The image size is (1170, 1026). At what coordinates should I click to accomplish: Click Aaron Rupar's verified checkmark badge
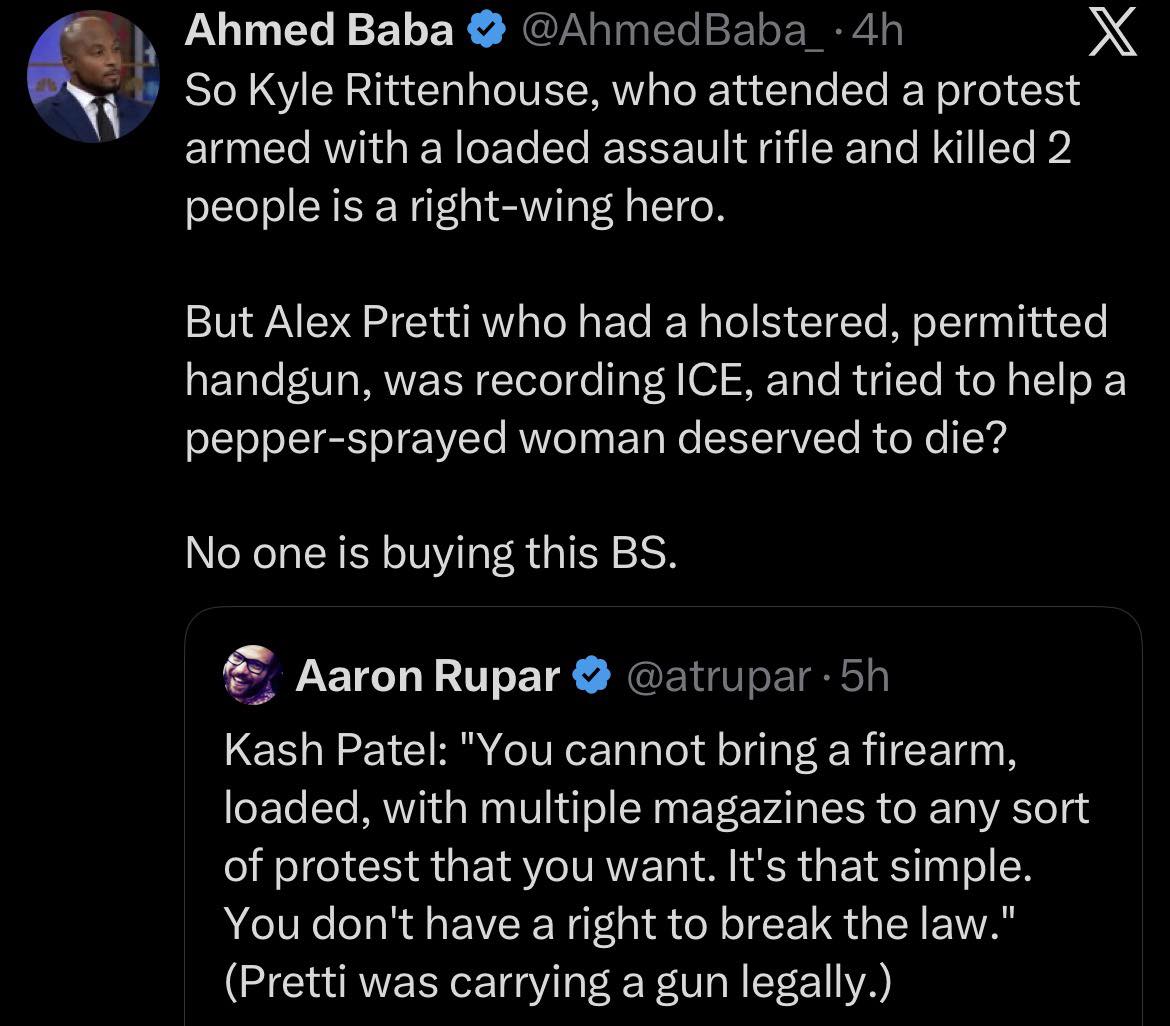[591, 678]
